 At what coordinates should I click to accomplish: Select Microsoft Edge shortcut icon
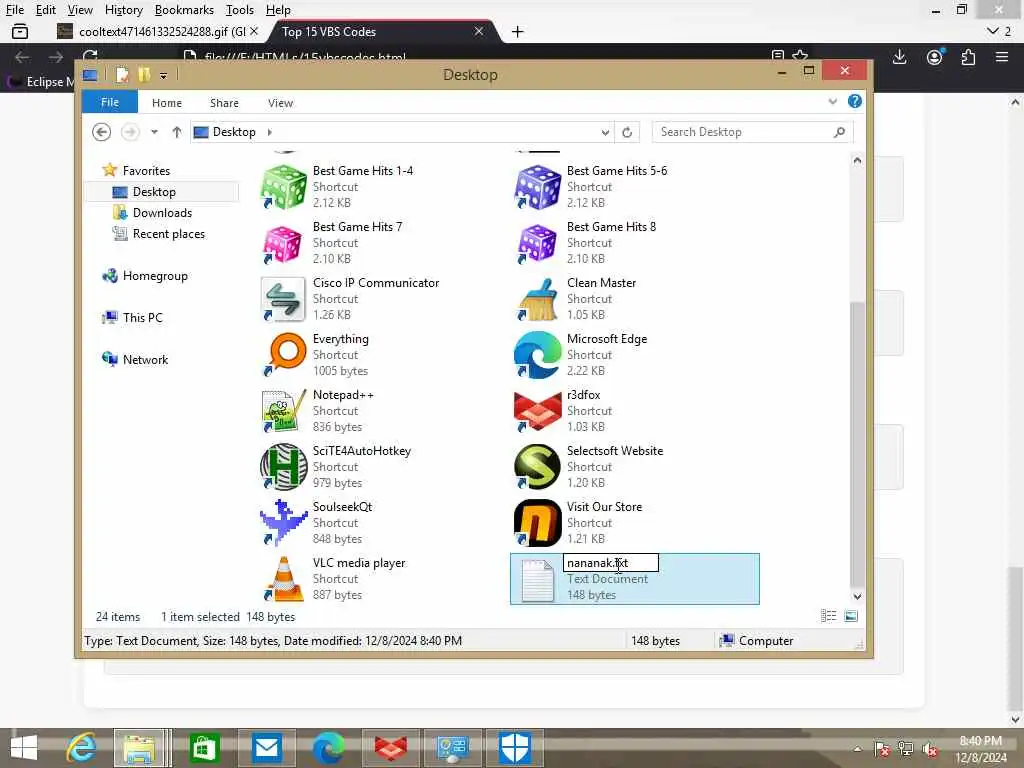537,355
